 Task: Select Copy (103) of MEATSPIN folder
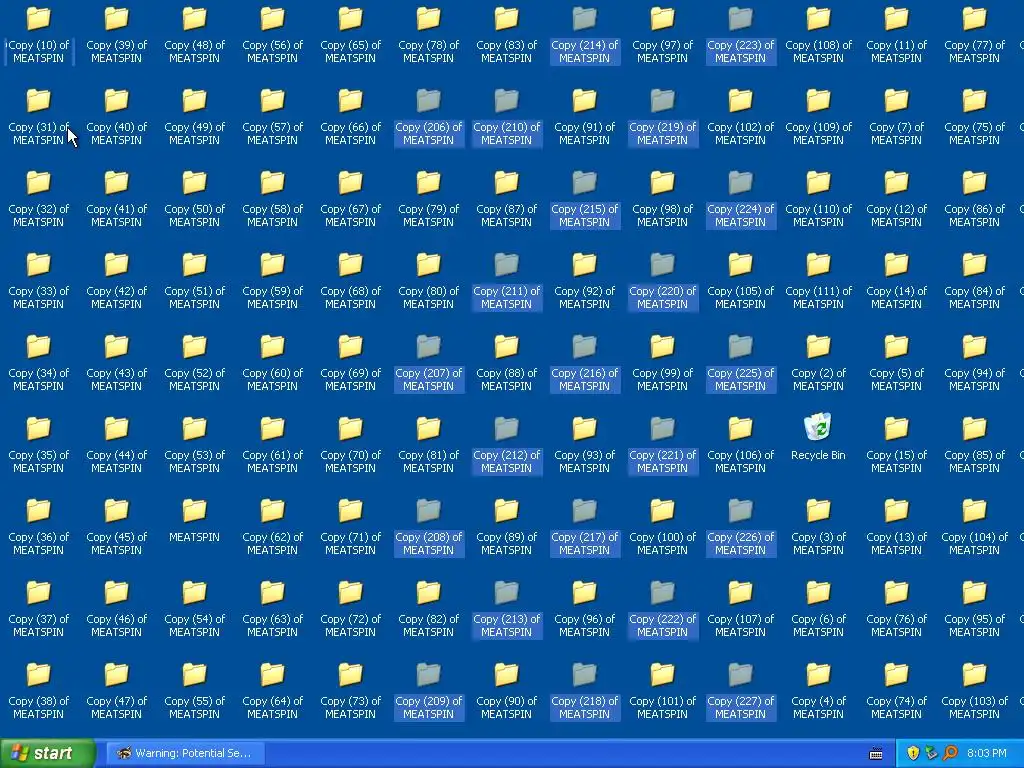tap(974, 690)
